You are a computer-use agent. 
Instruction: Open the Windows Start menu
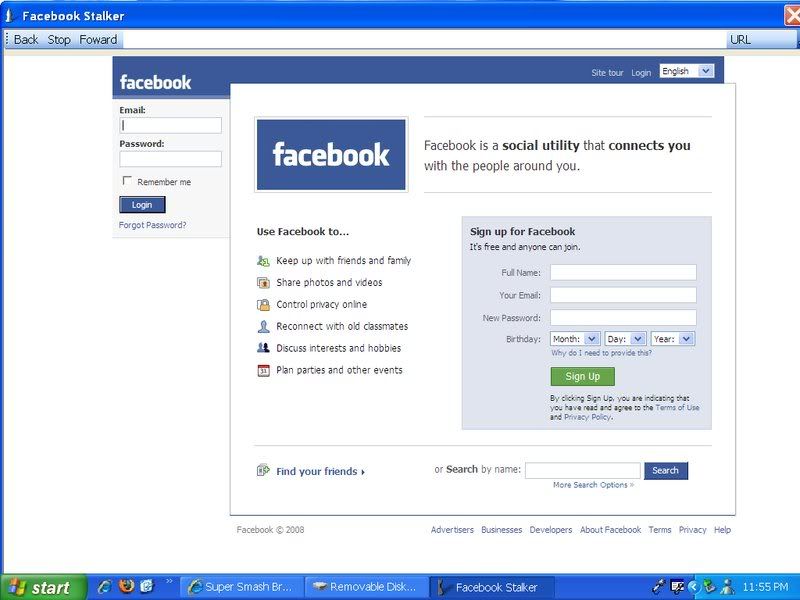40,587
